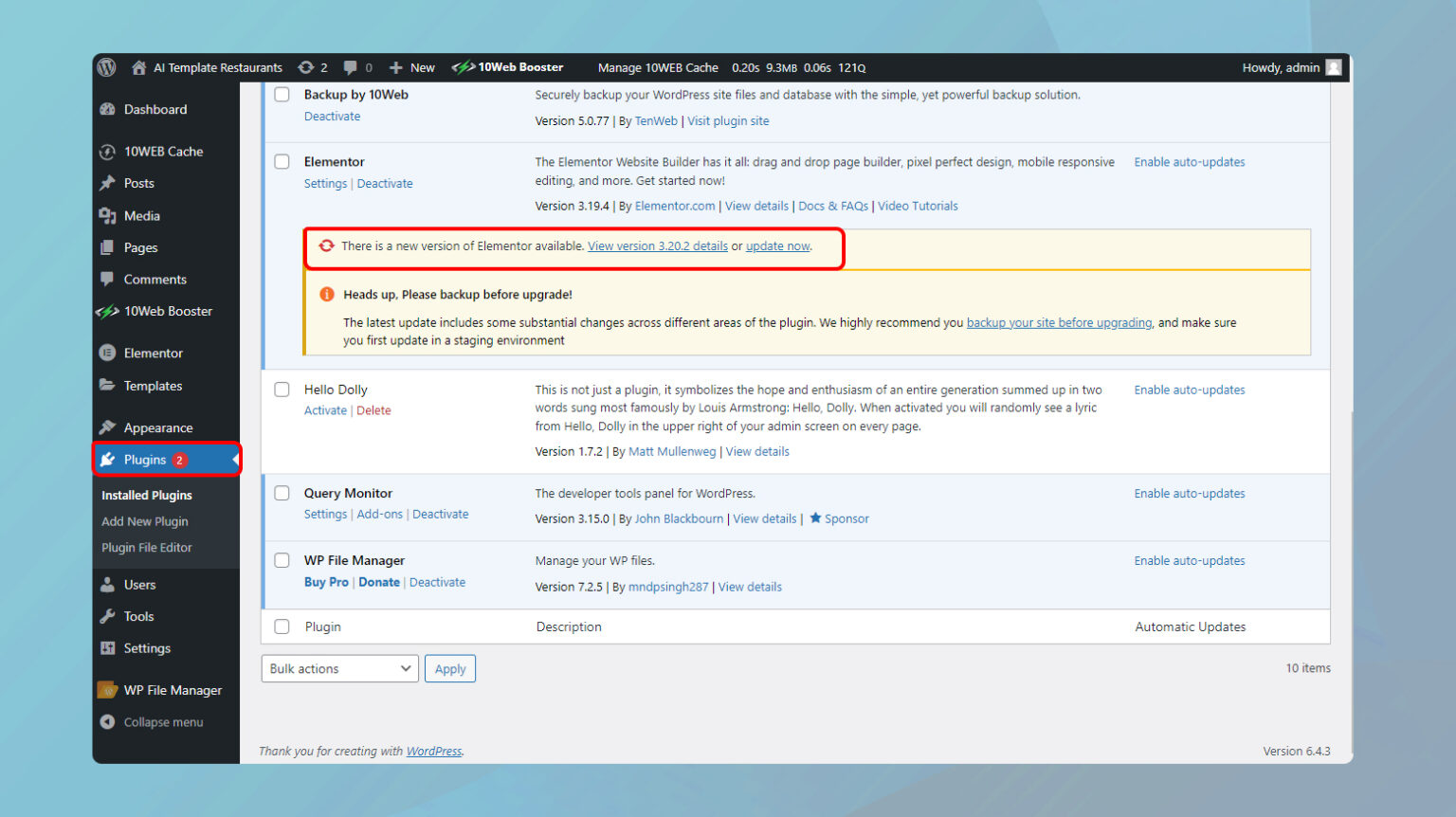
Task: Tick the checkbox next to Elementor
Action: tap(282, 161)
